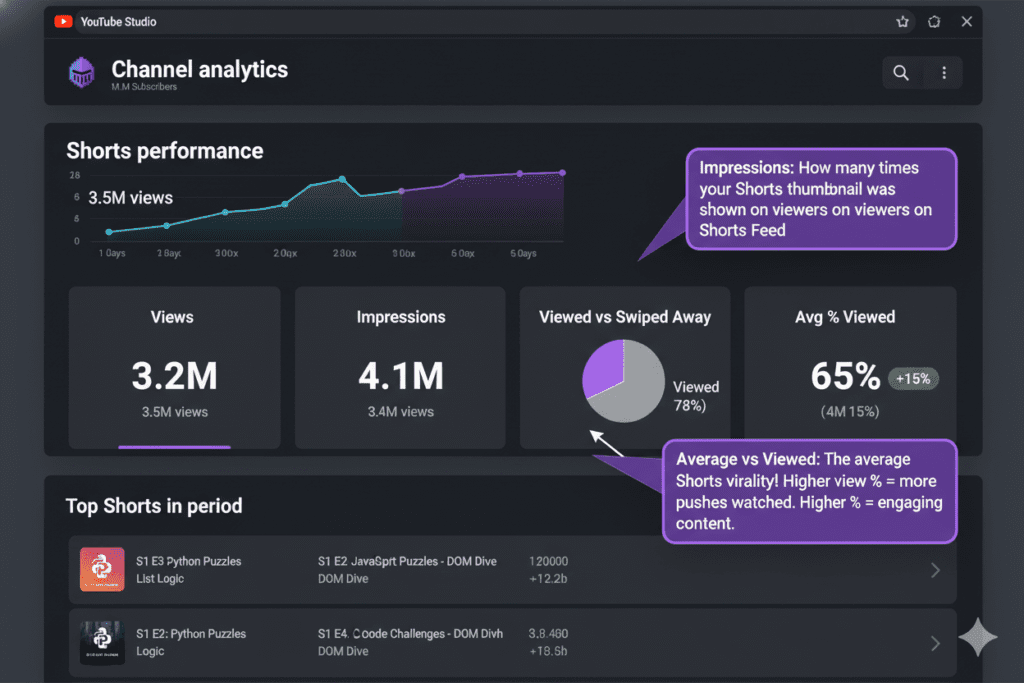Image resolution: width=1024 pixels, height=683 pixels.
Task: Expand the S1 E2 Python Puzzles row chevron
Action: (x=935, y=643)
